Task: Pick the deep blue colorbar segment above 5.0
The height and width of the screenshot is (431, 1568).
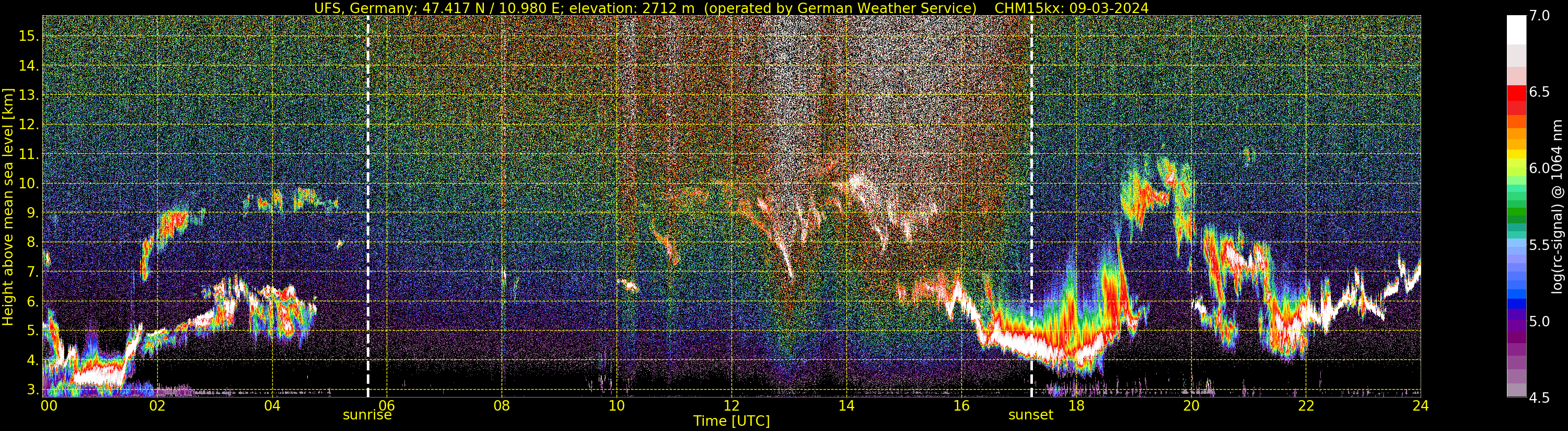Action: point(1516,304)
